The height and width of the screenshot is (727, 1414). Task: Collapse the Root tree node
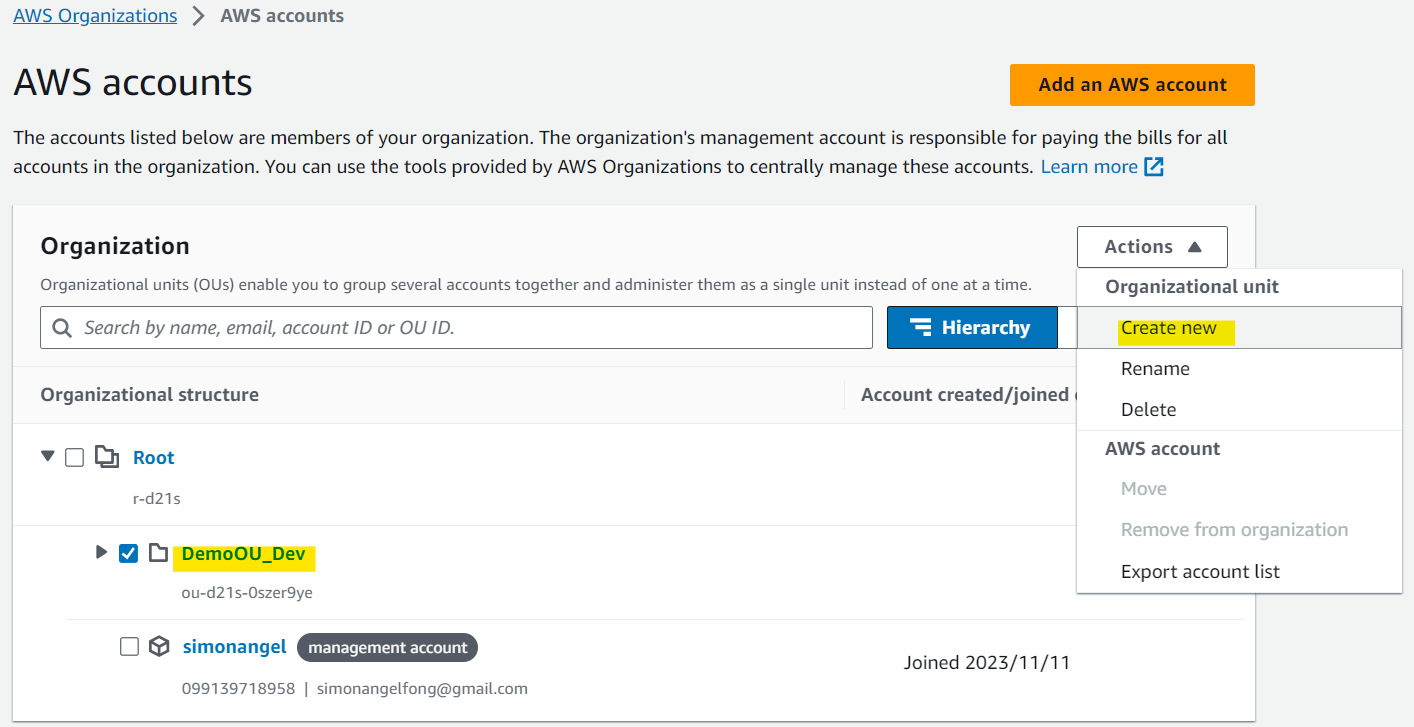pos(48,456)
